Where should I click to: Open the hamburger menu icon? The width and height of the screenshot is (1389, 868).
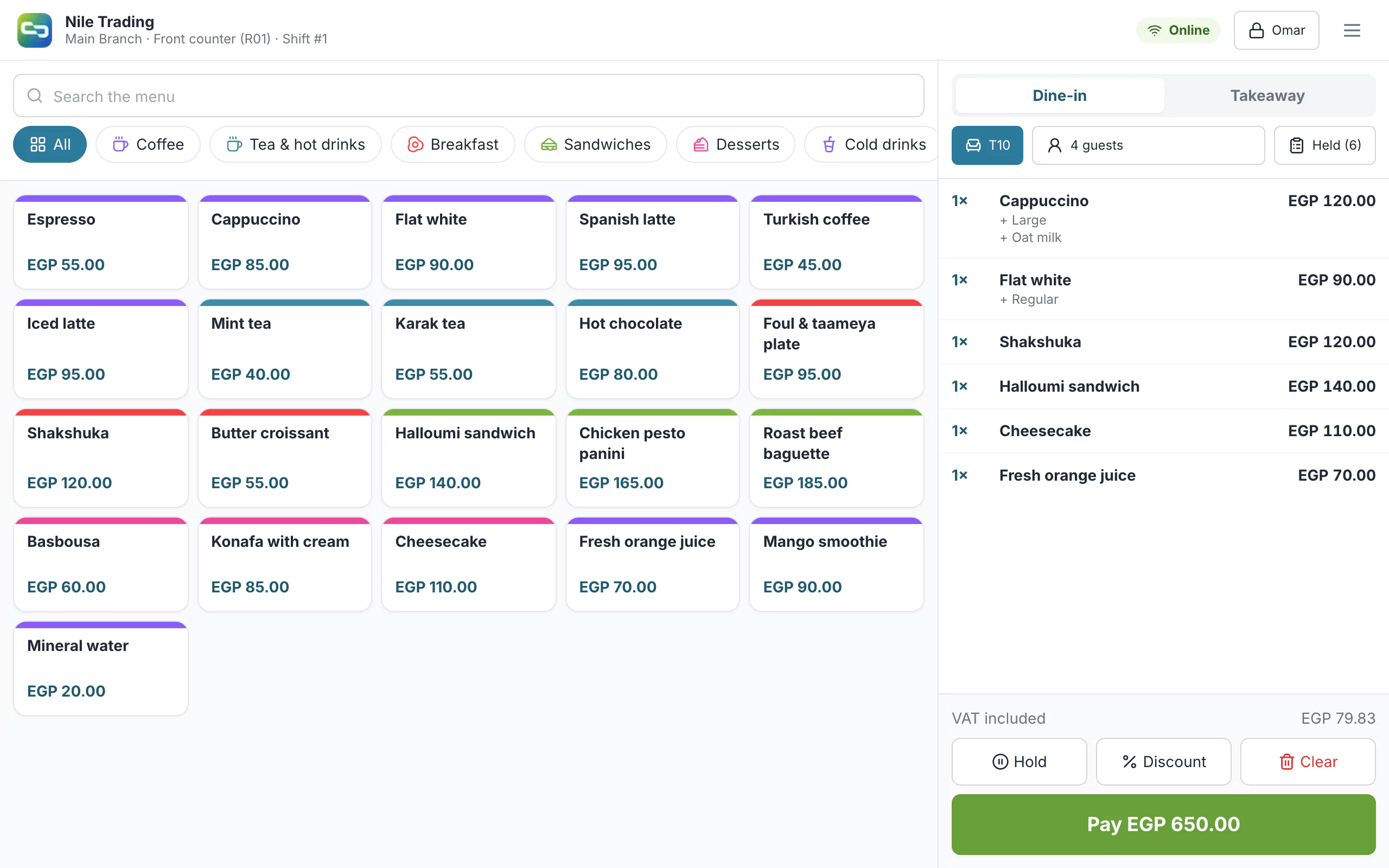pyautogui.click(x=1352, y=30)
